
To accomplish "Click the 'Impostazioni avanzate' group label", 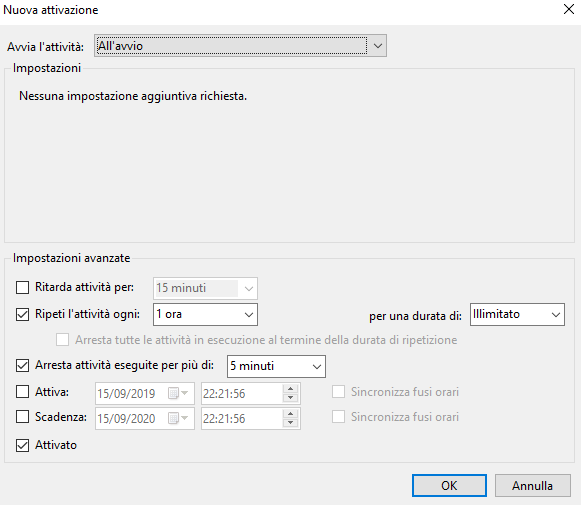I will click(72, 258).
